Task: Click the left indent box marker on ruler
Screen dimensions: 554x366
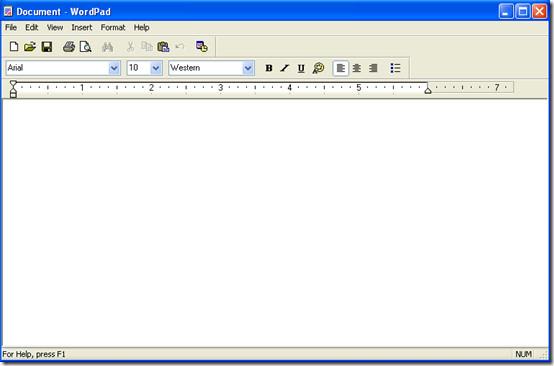Action: 13,95
